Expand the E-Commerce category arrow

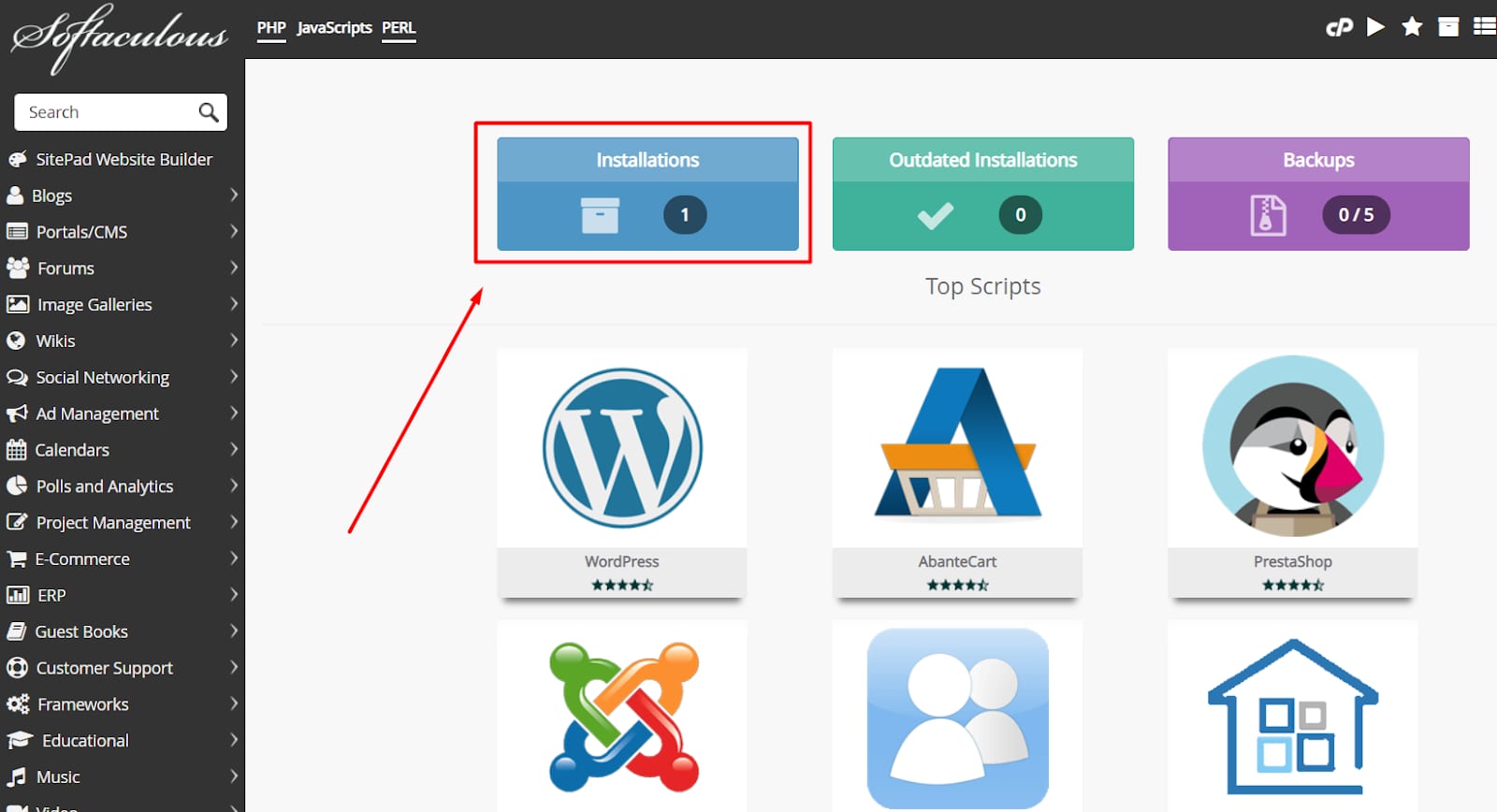(x=234, y=558)
